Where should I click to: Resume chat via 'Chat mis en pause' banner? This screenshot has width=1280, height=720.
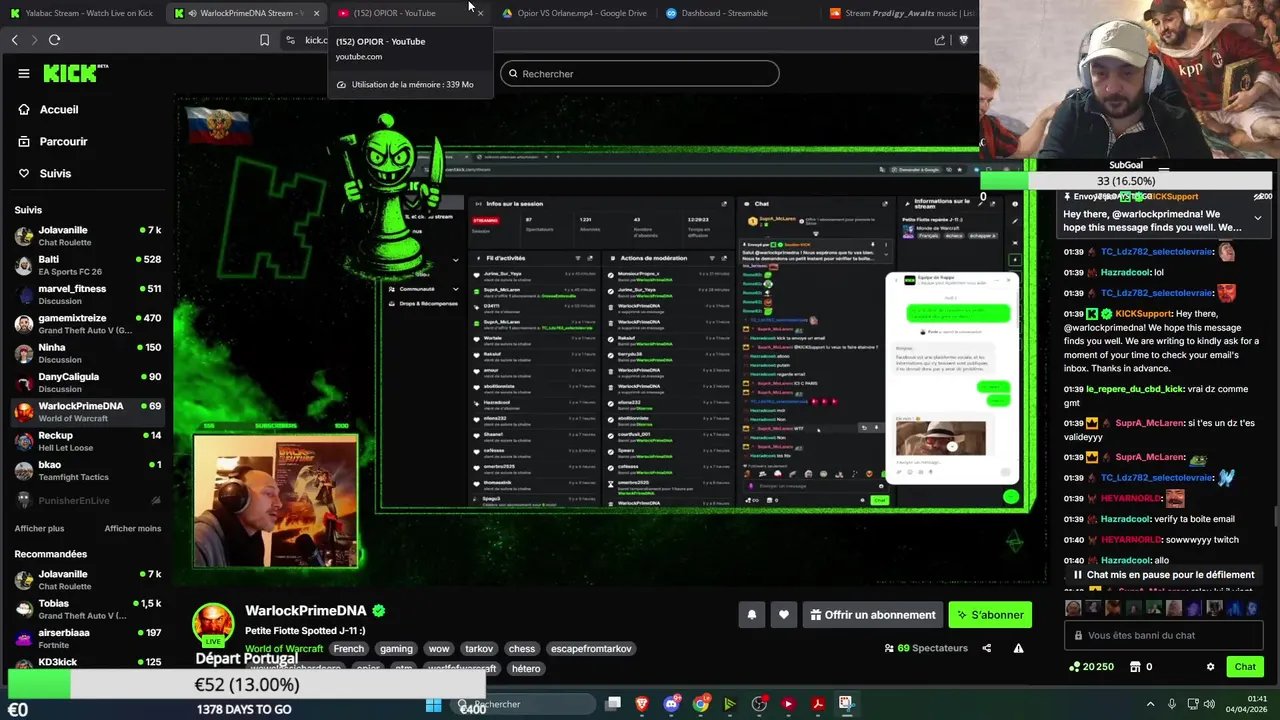coord(1163,575)
